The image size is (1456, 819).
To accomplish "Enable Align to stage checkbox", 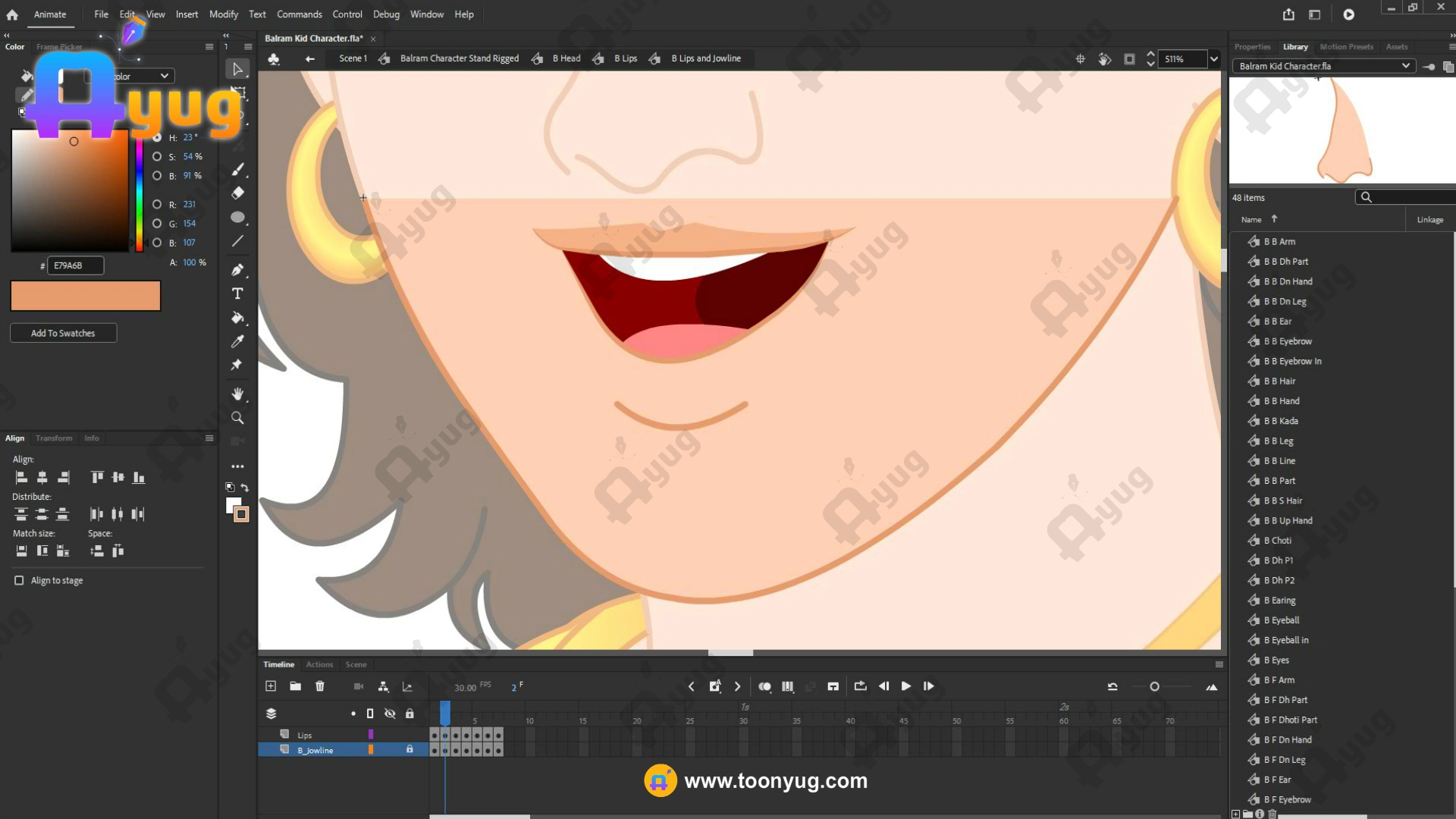I will tap(19, 580).
